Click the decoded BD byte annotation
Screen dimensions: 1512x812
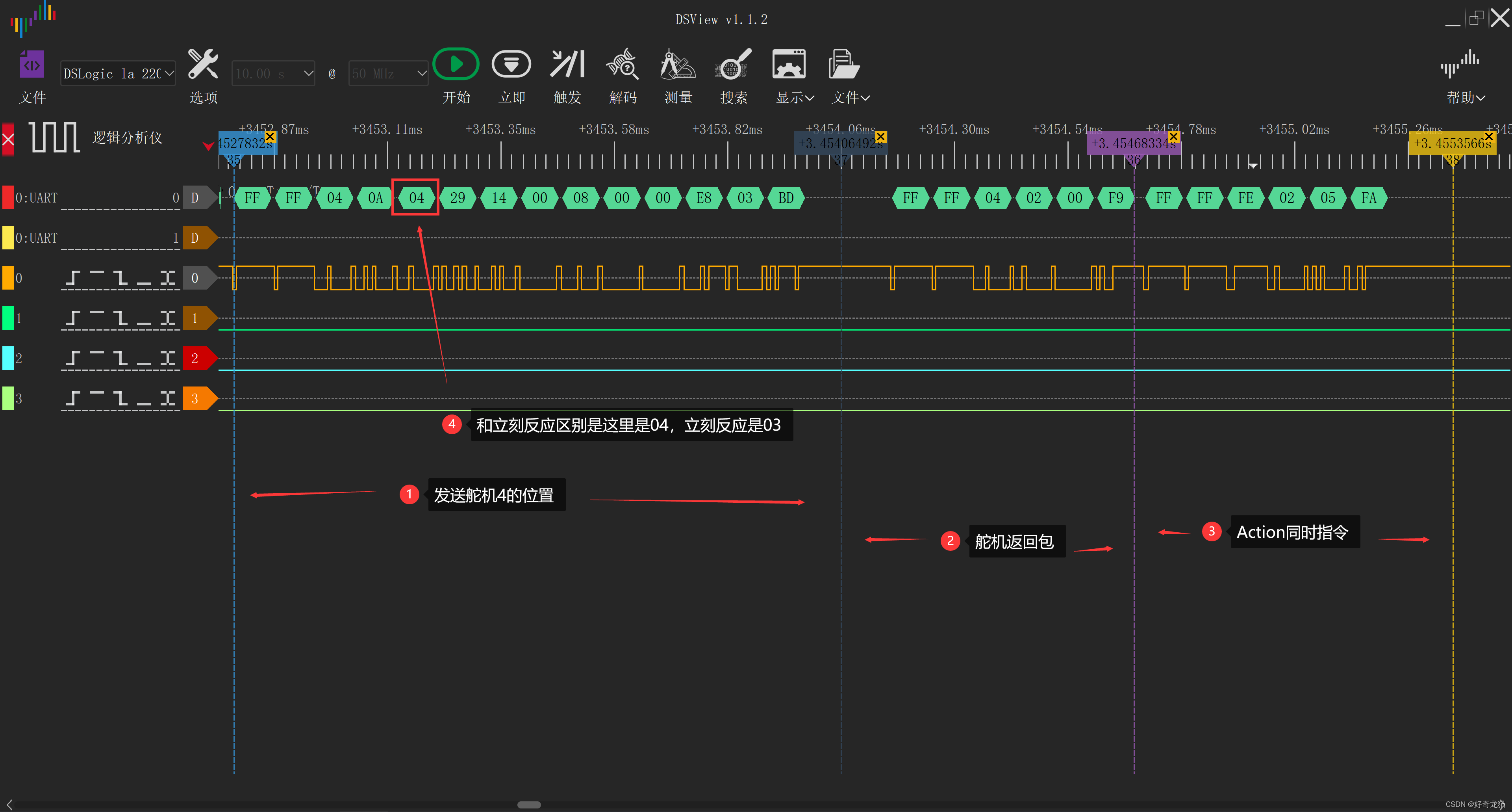point(786,198)
